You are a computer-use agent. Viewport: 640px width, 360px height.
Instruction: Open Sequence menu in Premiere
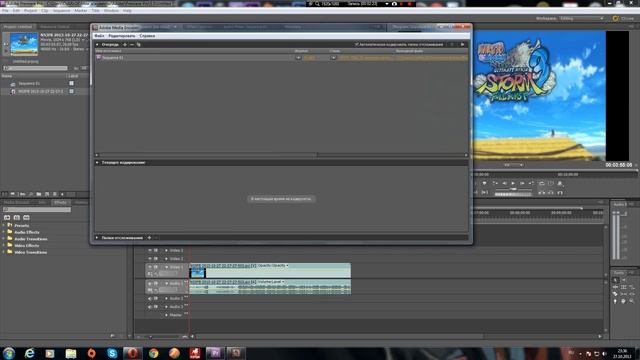[61, 11]
